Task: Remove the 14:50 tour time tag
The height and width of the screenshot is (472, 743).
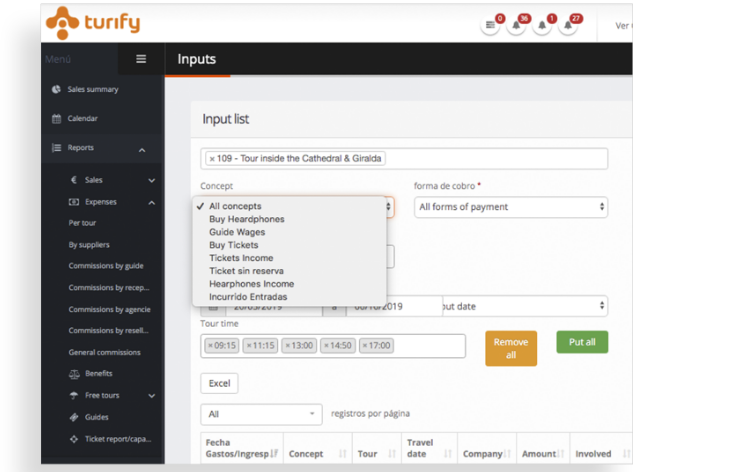Action: (326, 345)
